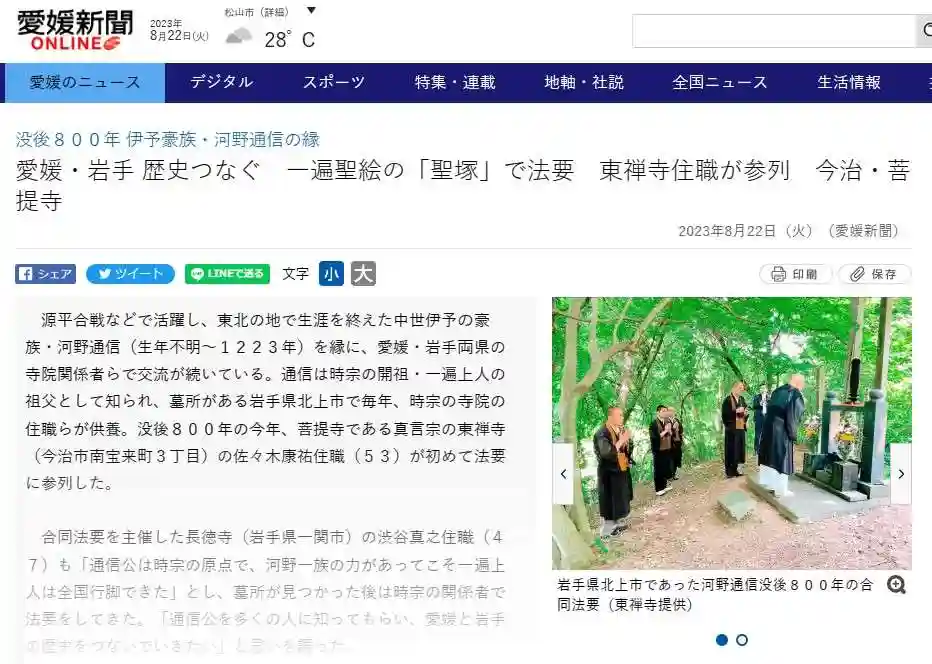The image size is (932, 664).
Task: Print the article using 印刷 icon
Action: 795,274
